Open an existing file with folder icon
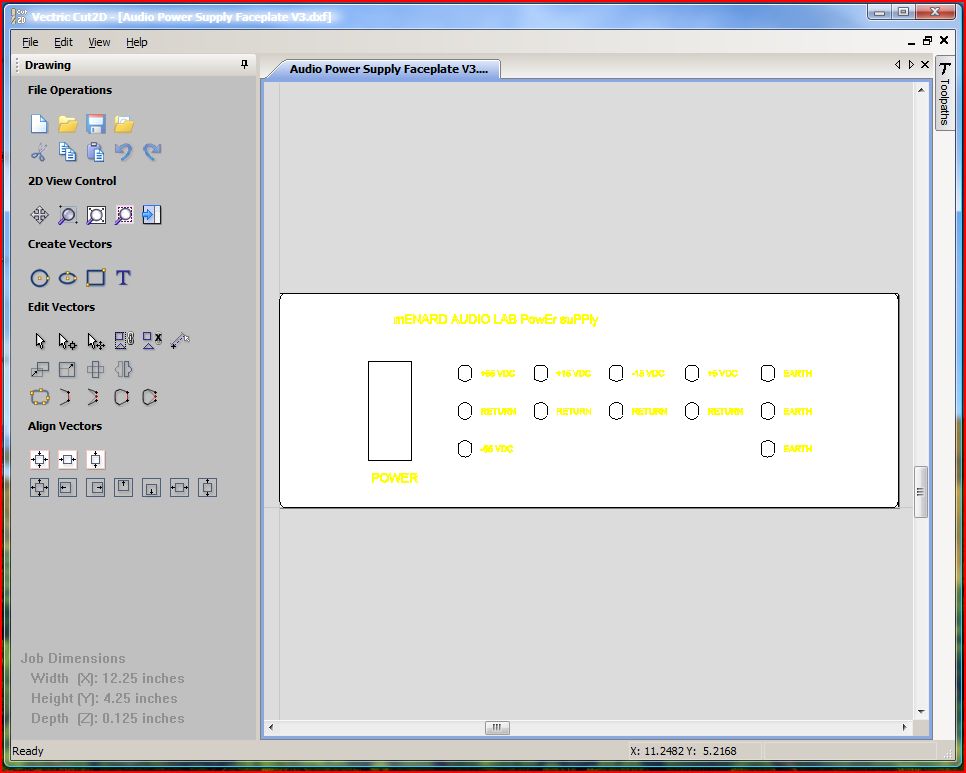The width and height of the screenshot is (966, 773). coord(67,124)
